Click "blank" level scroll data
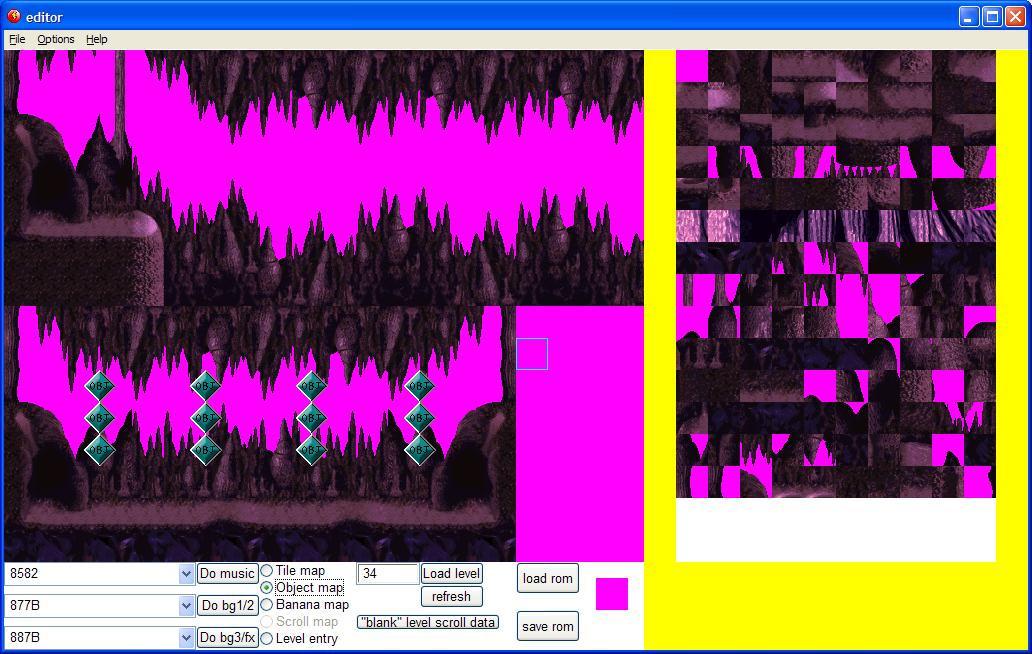This screenshot has width=1032, height=654. (x=428, y=621)
